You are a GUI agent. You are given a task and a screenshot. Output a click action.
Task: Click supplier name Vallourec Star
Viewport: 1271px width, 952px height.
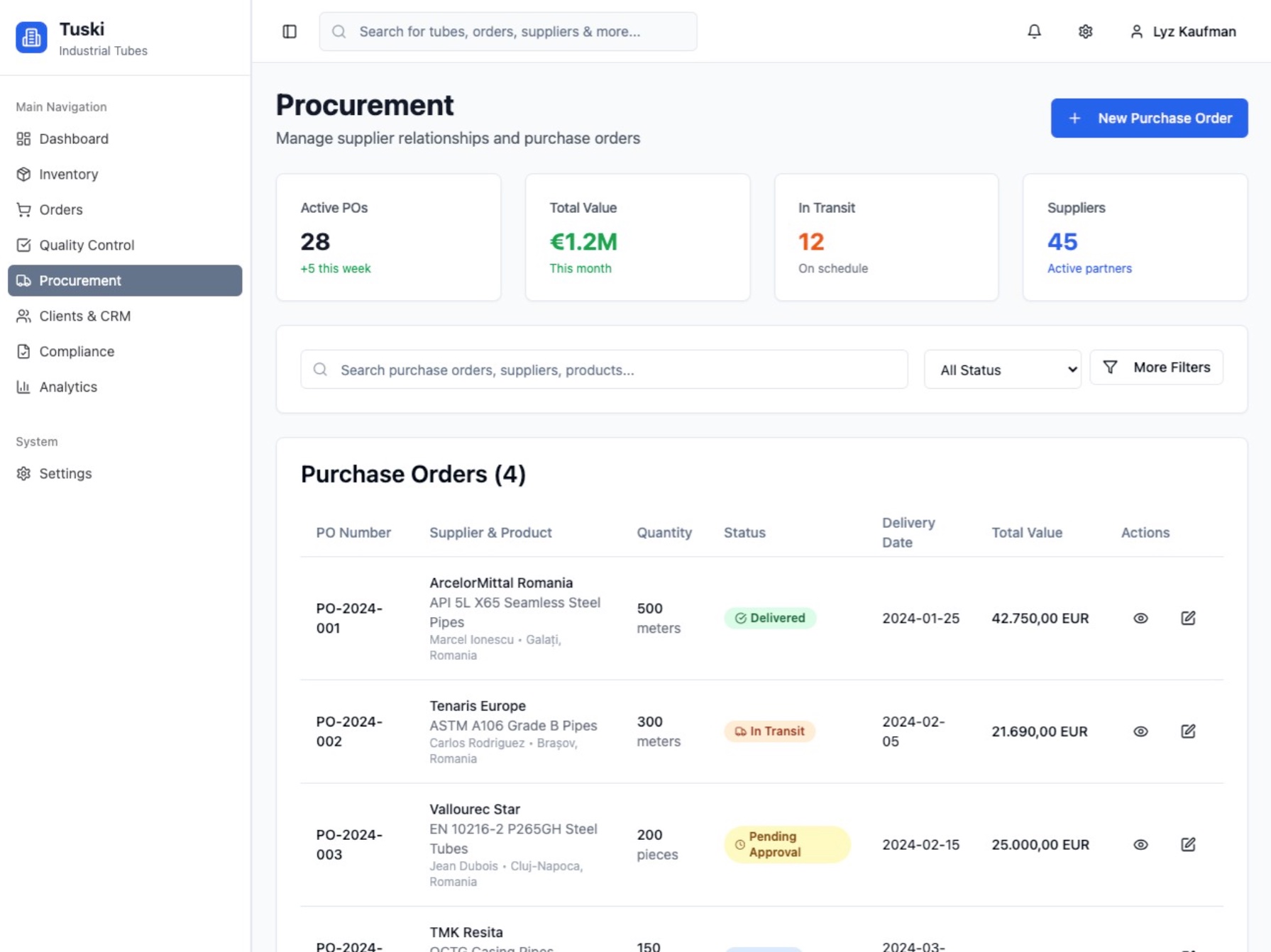pos(475,809)
